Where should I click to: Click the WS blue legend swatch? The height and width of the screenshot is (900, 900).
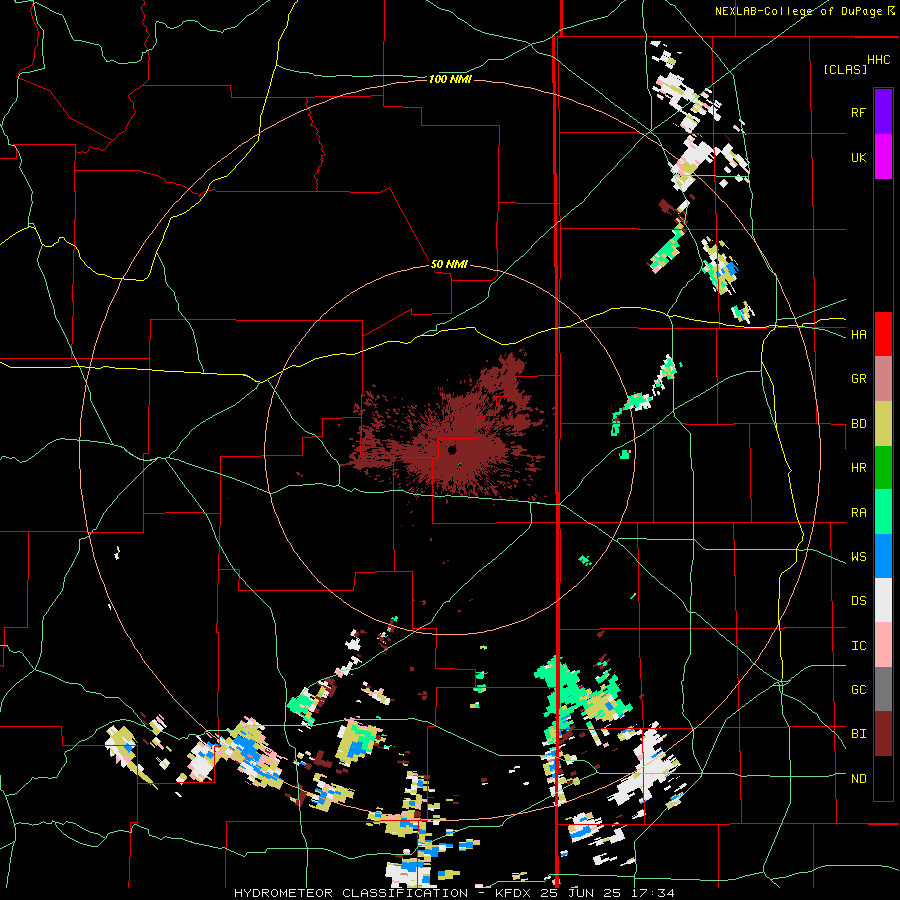coord(883,556)
